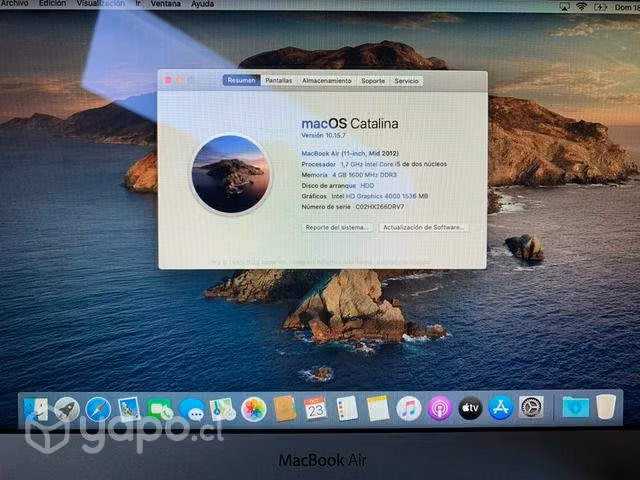Click the Memoria 4 GB 1600 MHz DDR3 line
This screenshot has height=480, width=640.
(349, 175)
